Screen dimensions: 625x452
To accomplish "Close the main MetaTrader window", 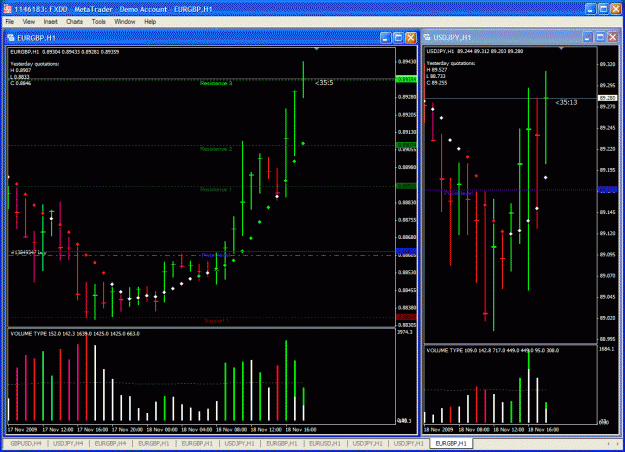I will 616,9.
